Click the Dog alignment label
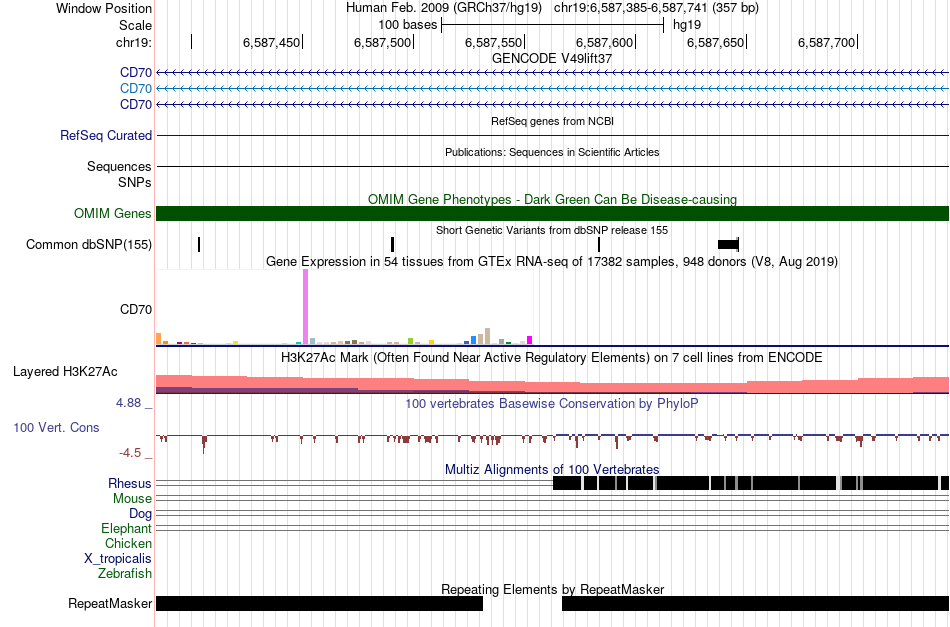 coord(140,513)
